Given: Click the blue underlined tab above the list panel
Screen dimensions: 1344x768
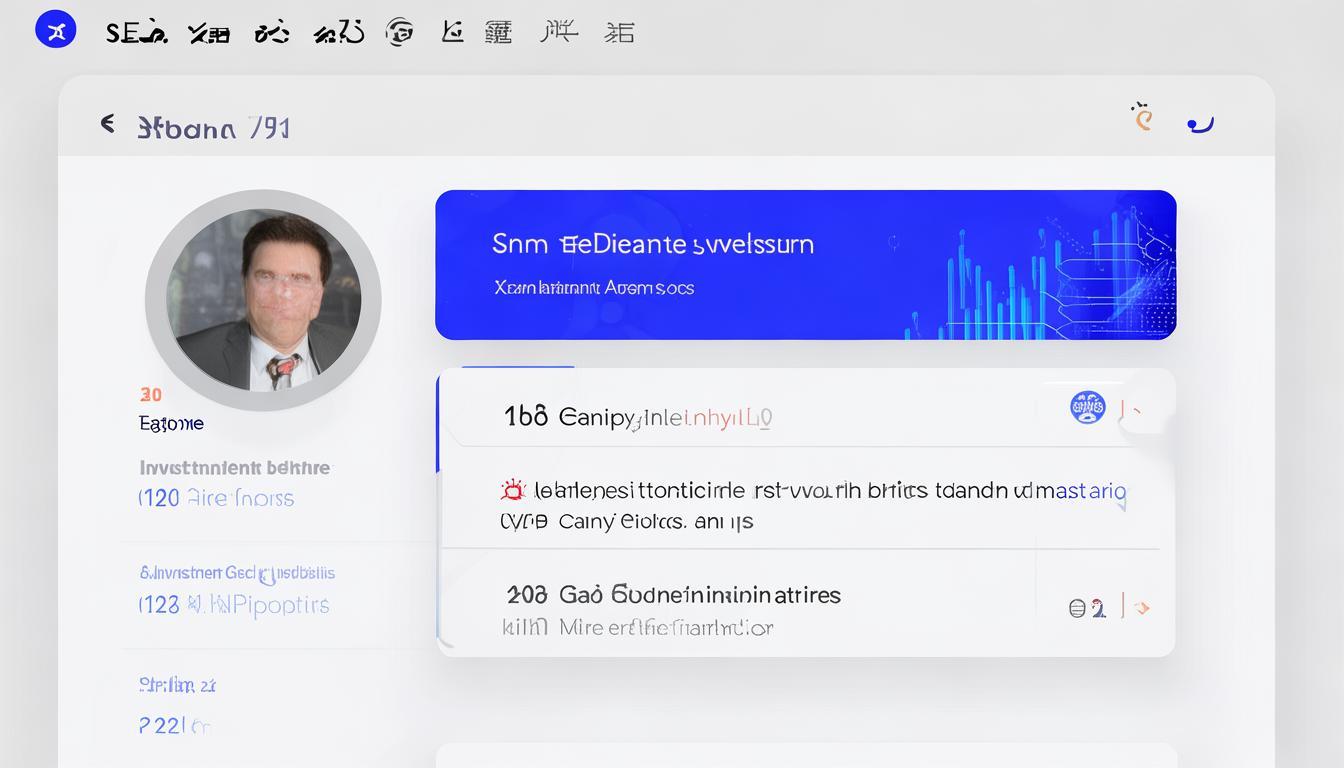Looking at the screenshot, I should click(x=516, y=368).
